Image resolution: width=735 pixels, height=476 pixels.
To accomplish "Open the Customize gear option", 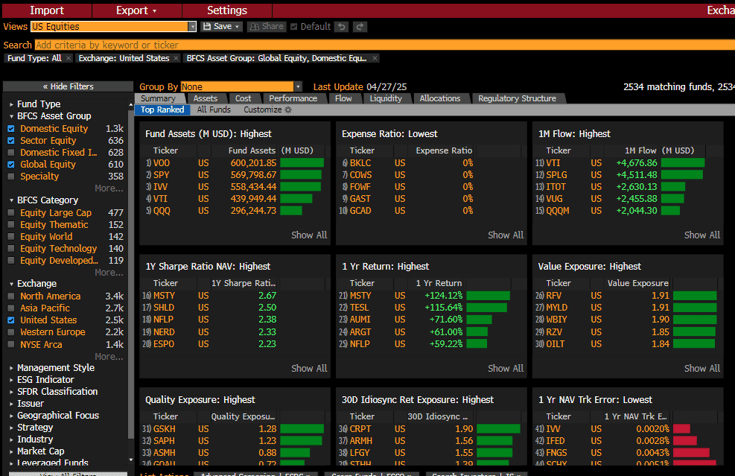I will pyautogui.click(x=267, y=110).
